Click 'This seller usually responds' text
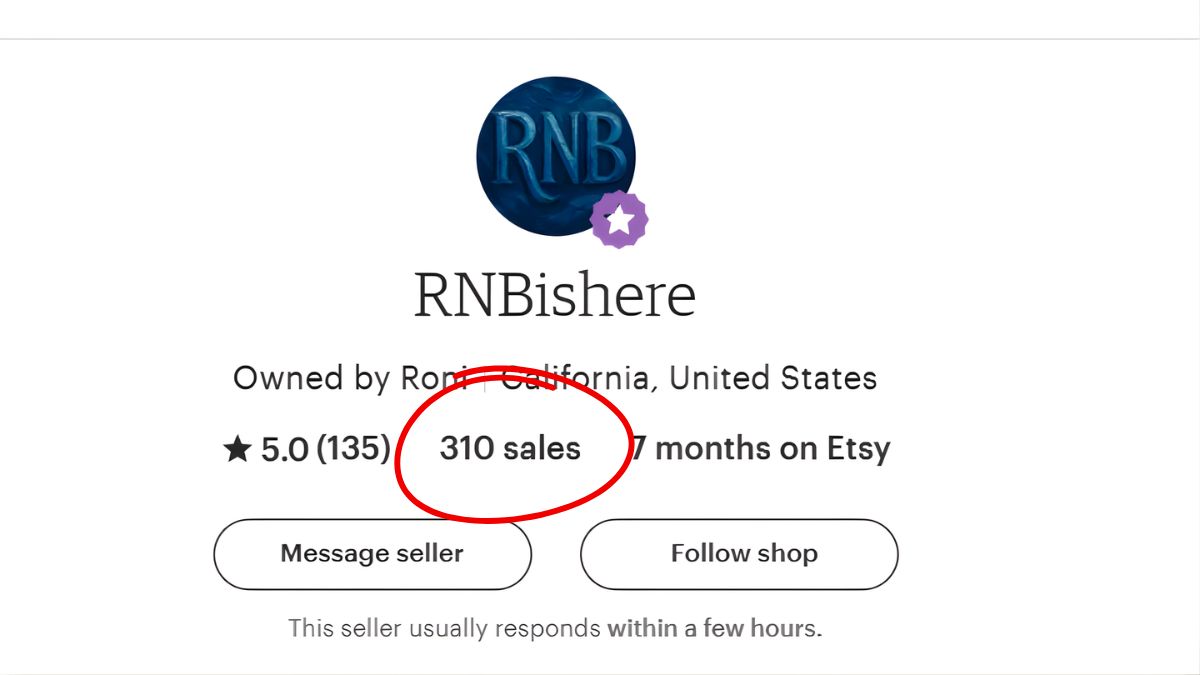The image size is (1200, 675). point(445,628)
